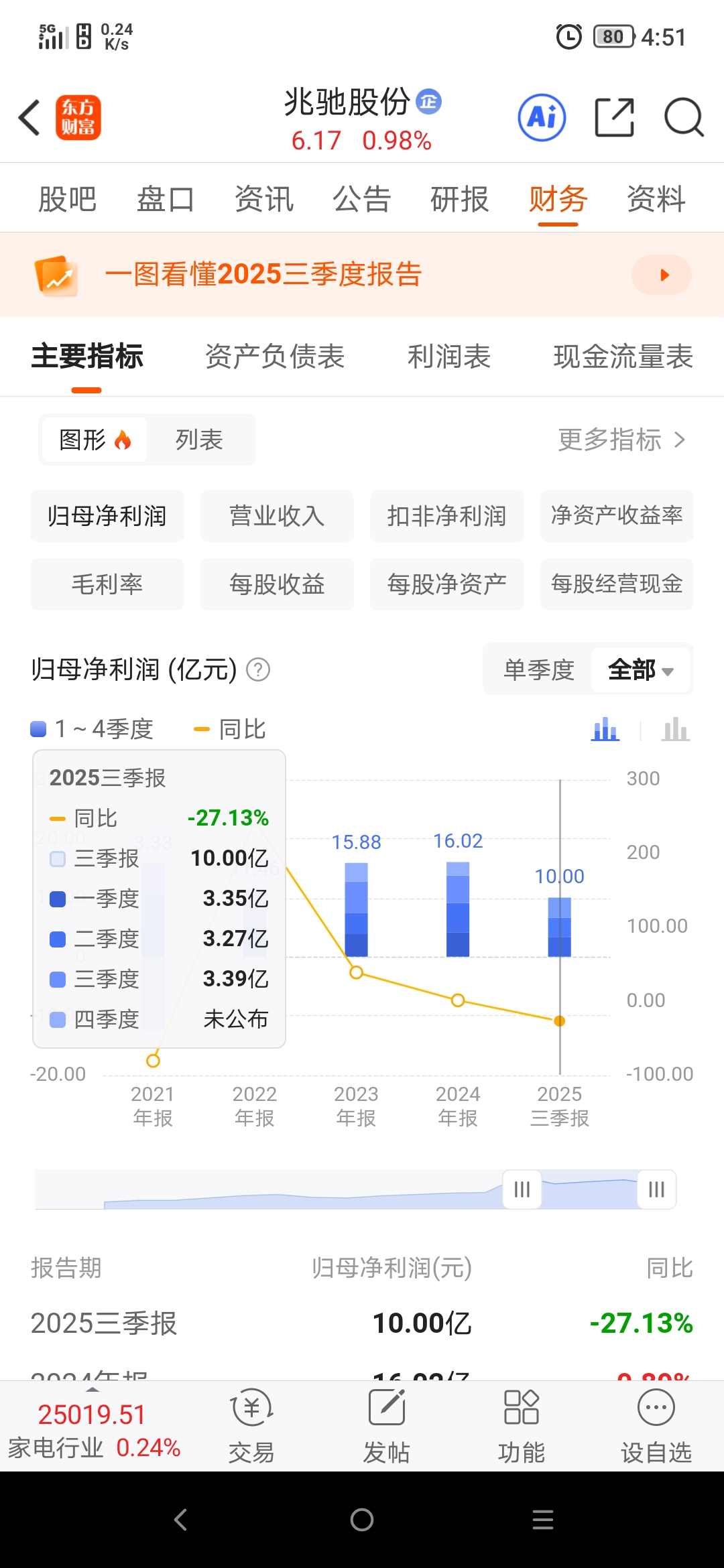724x1568 pixels.
Task: Tap the 发帖 edit icon
Action: point(387,1407)
